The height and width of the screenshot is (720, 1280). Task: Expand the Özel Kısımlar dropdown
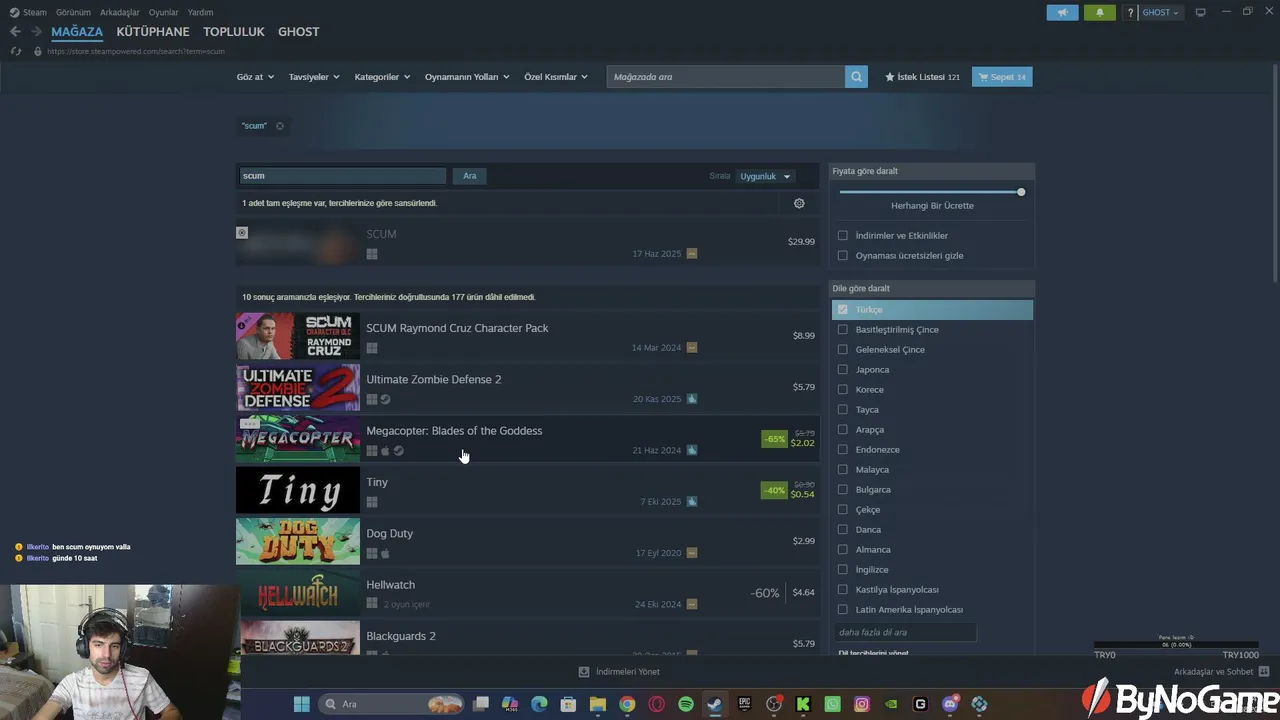tap(556, 77)
